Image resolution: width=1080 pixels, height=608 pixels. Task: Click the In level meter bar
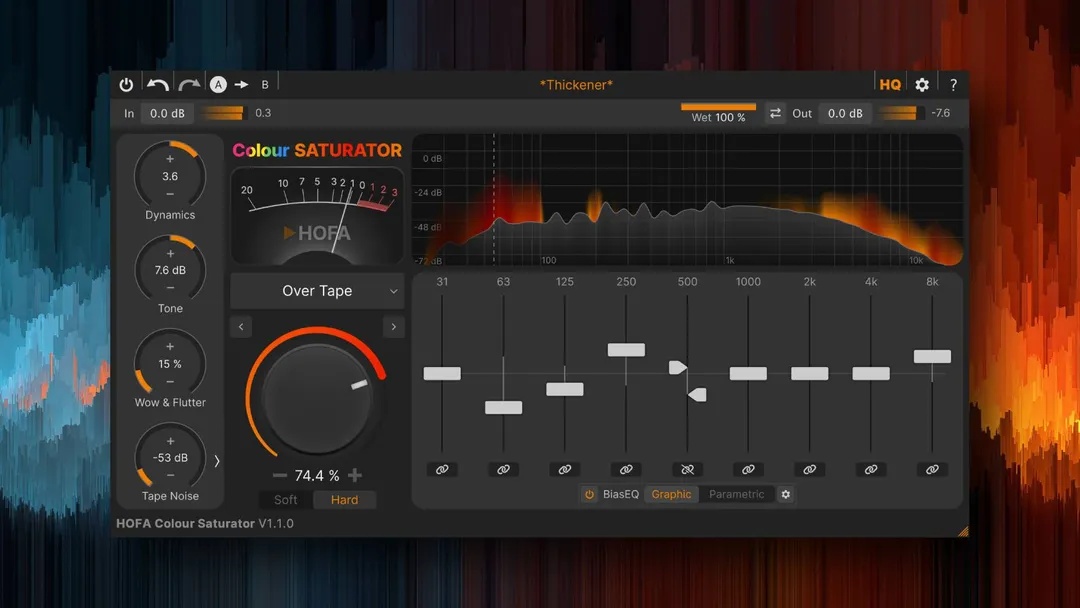coord(222,113)
